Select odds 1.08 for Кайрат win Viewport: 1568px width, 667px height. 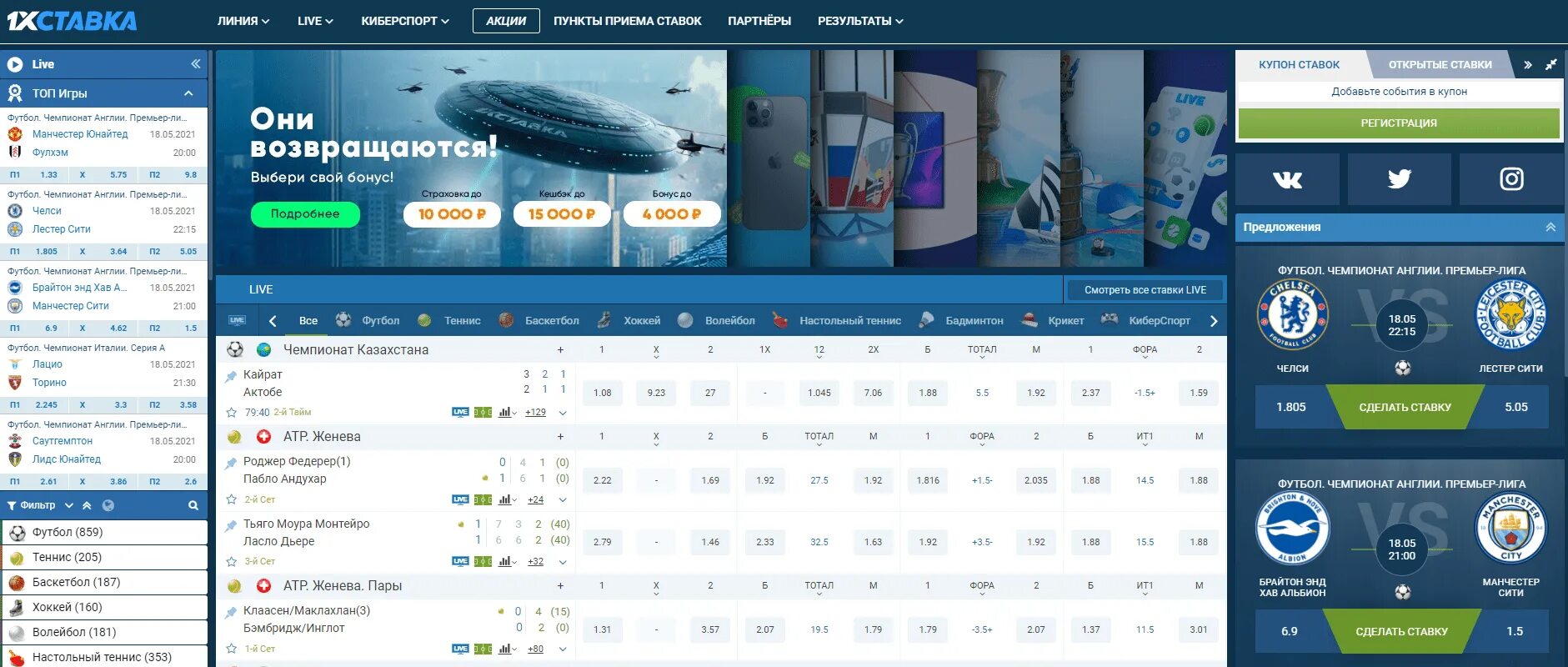coord(602,393)
